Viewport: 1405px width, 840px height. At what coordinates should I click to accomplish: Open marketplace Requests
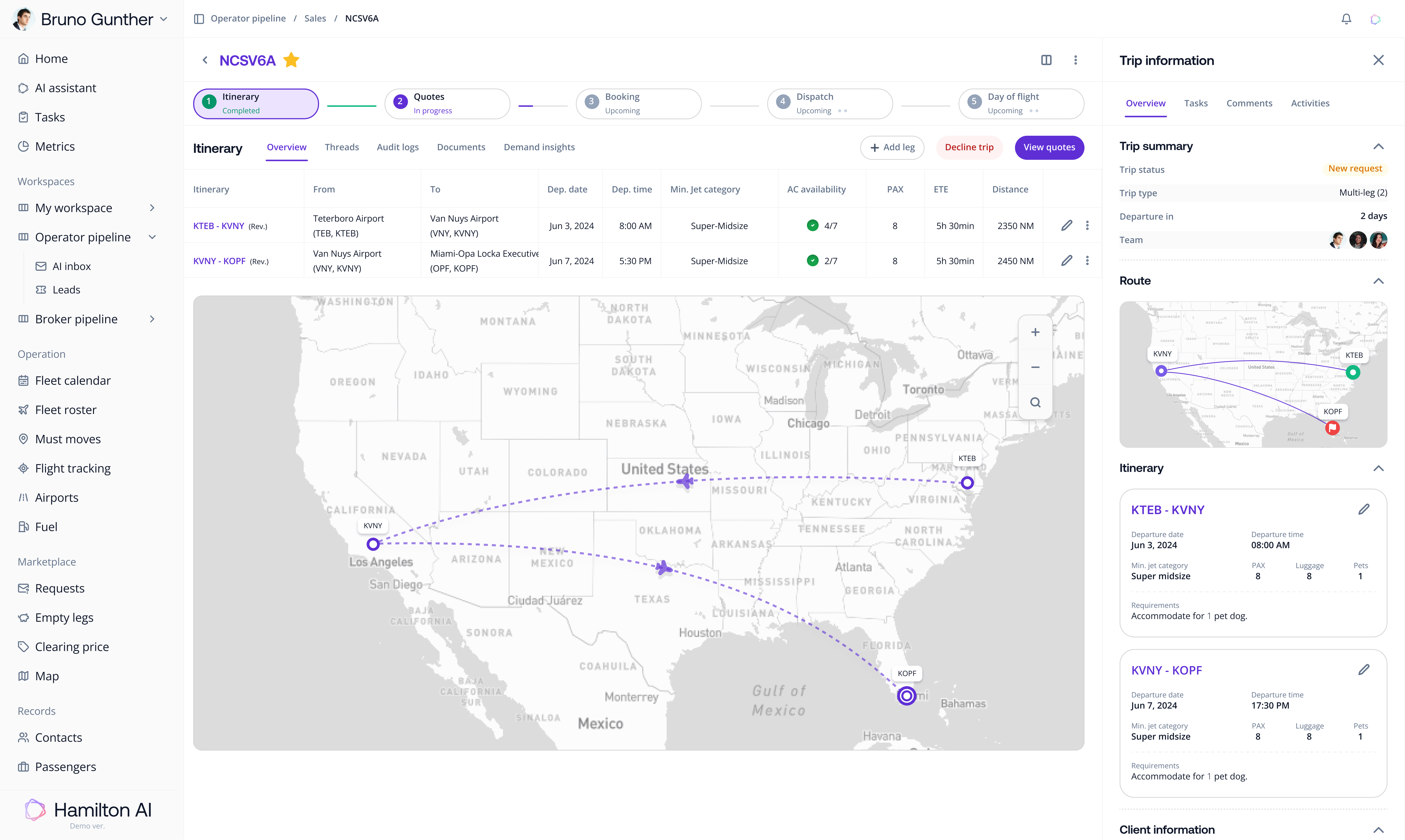[51, 589]
